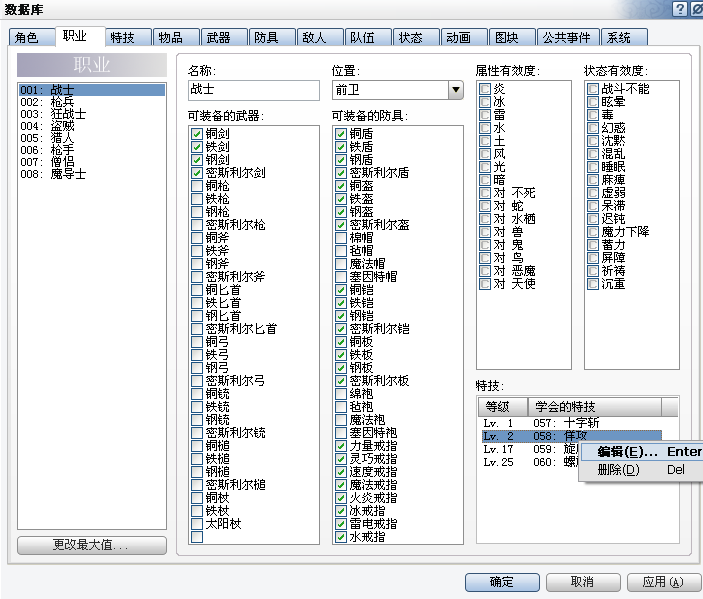
Task: Open the 物品 tab
Action: coord(176,37)
